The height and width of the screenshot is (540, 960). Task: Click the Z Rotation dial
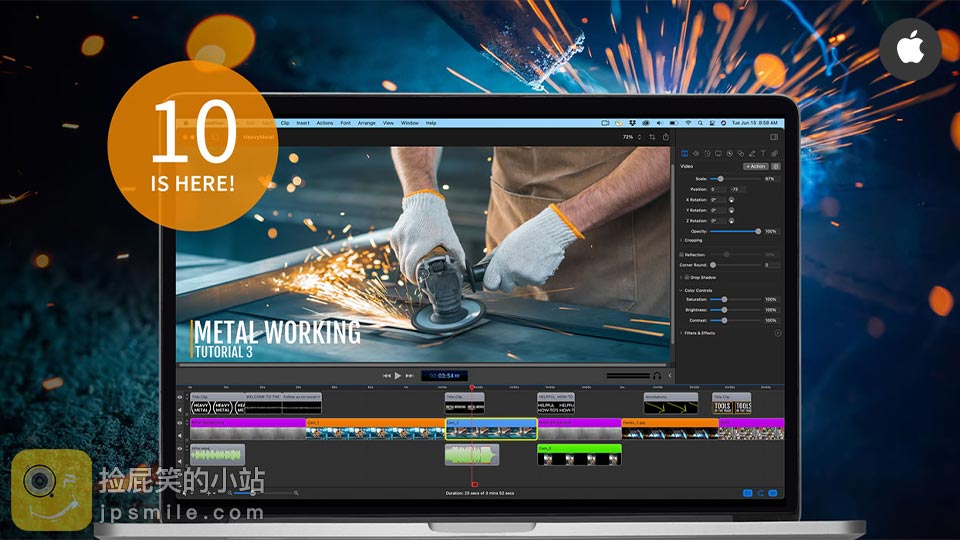click(731, 220)
